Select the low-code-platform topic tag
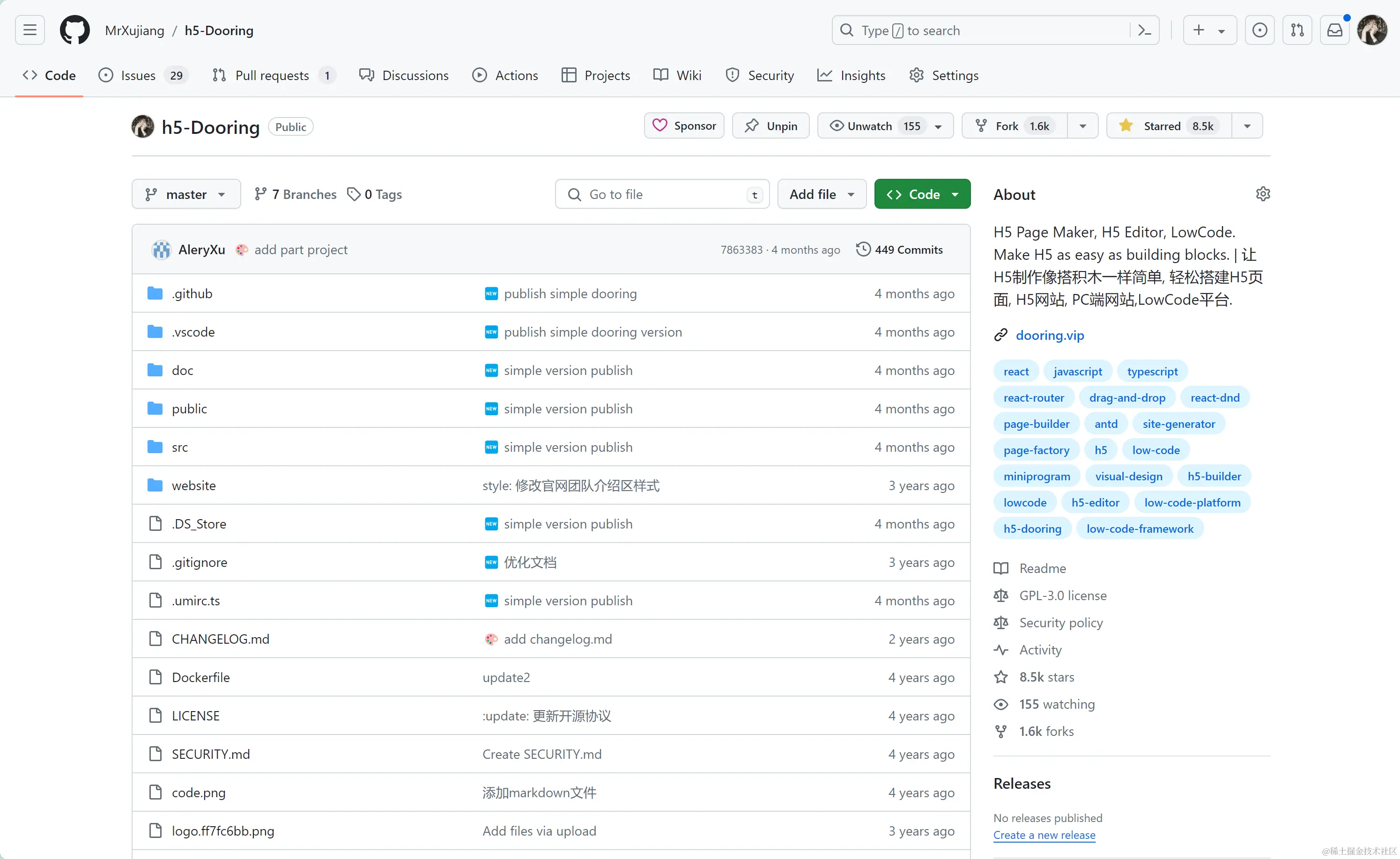This screenshot has height=859, width=1400. (x=1192, y=502)
